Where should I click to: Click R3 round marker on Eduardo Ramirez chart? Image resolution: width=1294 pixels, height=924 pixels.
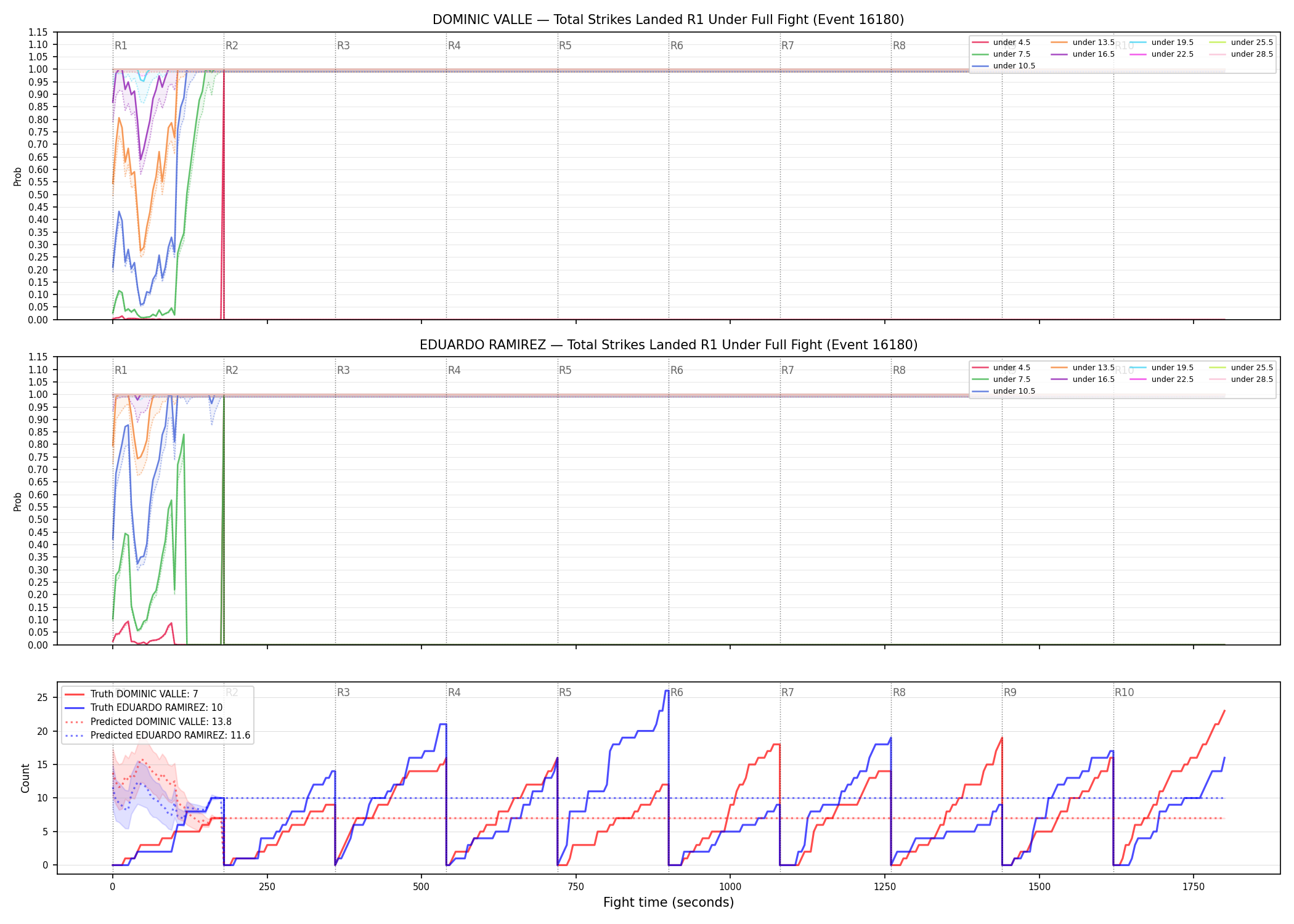click(343, 370)
